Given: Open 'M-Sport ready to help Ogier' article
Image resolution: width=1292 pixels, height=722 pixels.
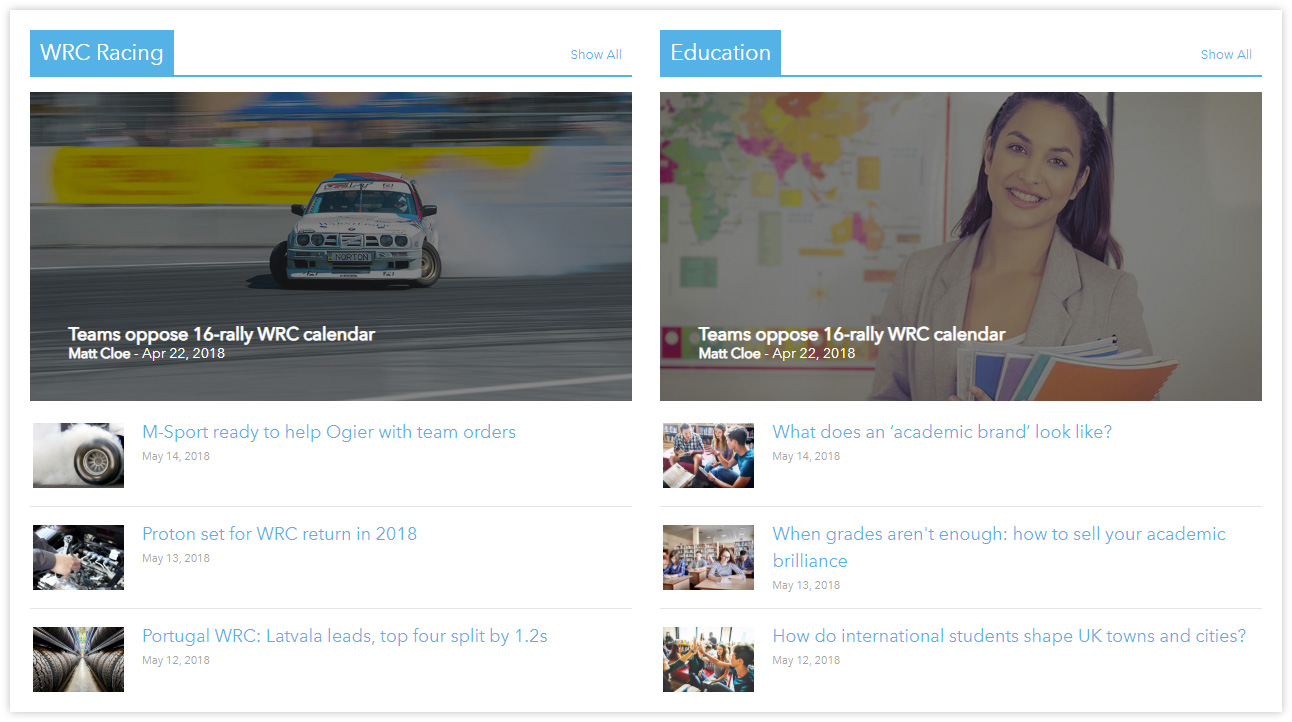Looking at the screenshot, I should pos(329,432).
